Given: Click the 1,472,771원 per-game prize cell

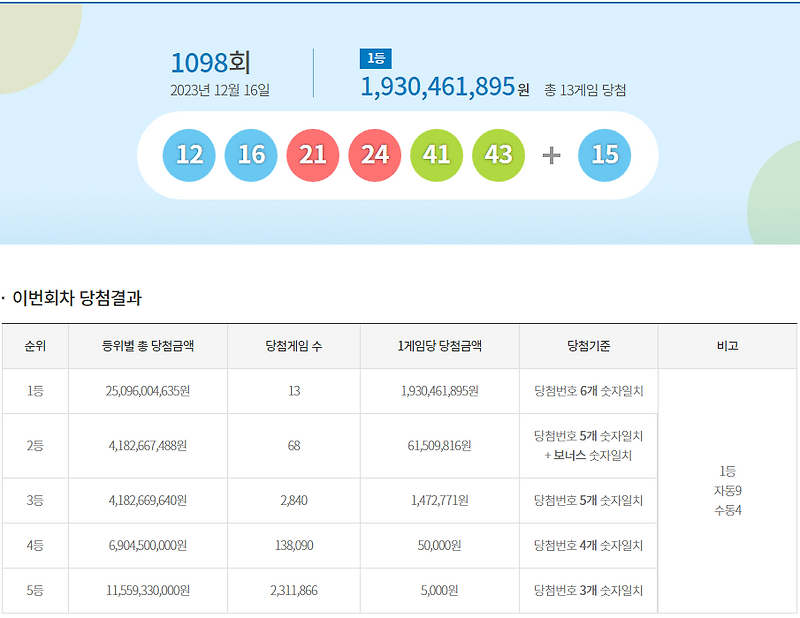Looking at the screenshot, I should tap(440, 501).
